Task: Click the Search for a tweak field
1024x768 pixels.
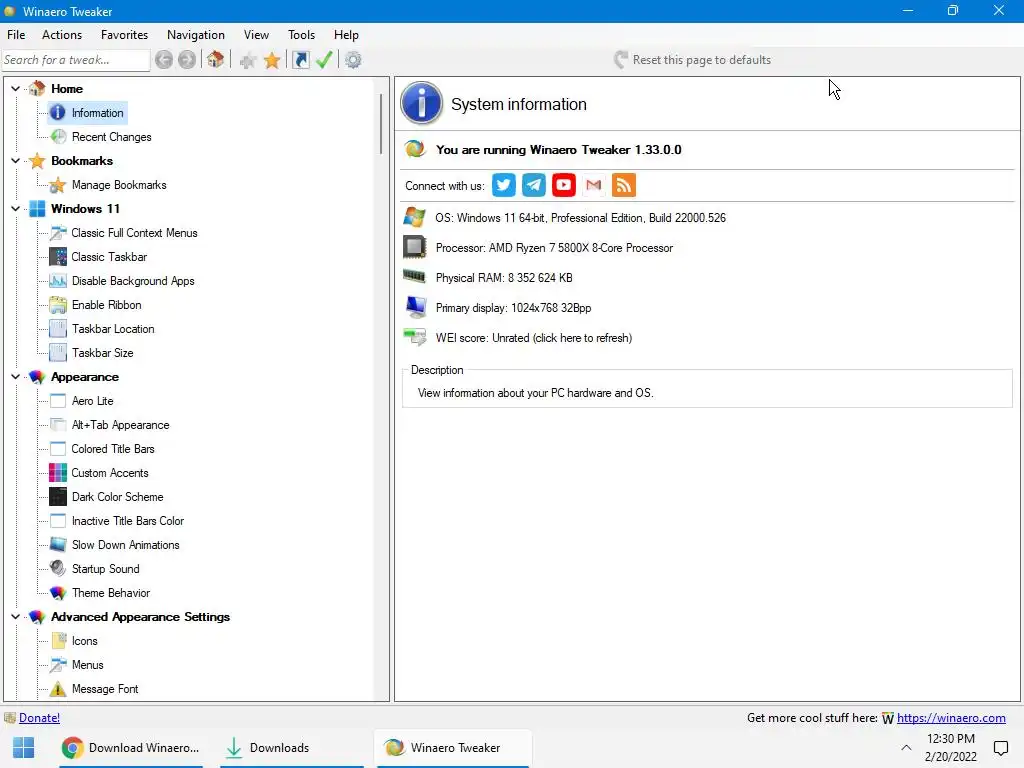Action: (x=76, y=60)
